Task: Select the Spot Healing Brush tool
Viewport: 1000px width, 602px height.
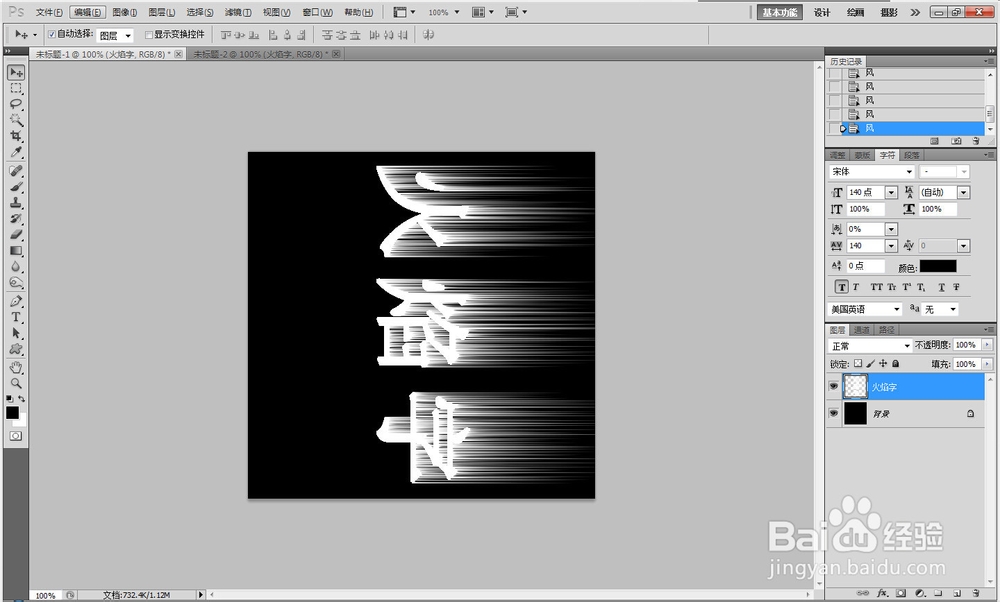Action: [16, 171]
